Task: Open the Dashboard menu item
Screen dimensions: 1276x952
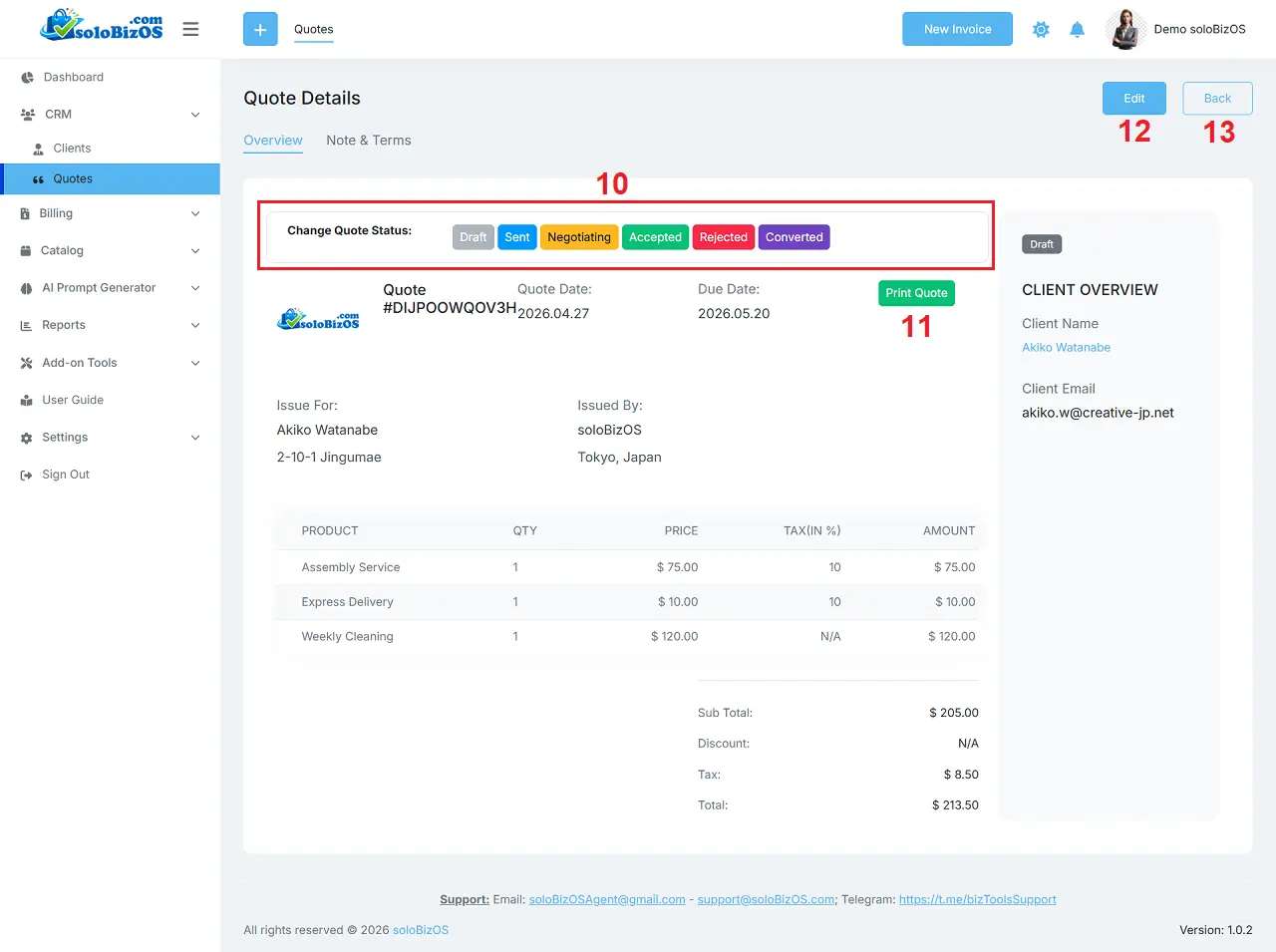Action: point(110,78)
